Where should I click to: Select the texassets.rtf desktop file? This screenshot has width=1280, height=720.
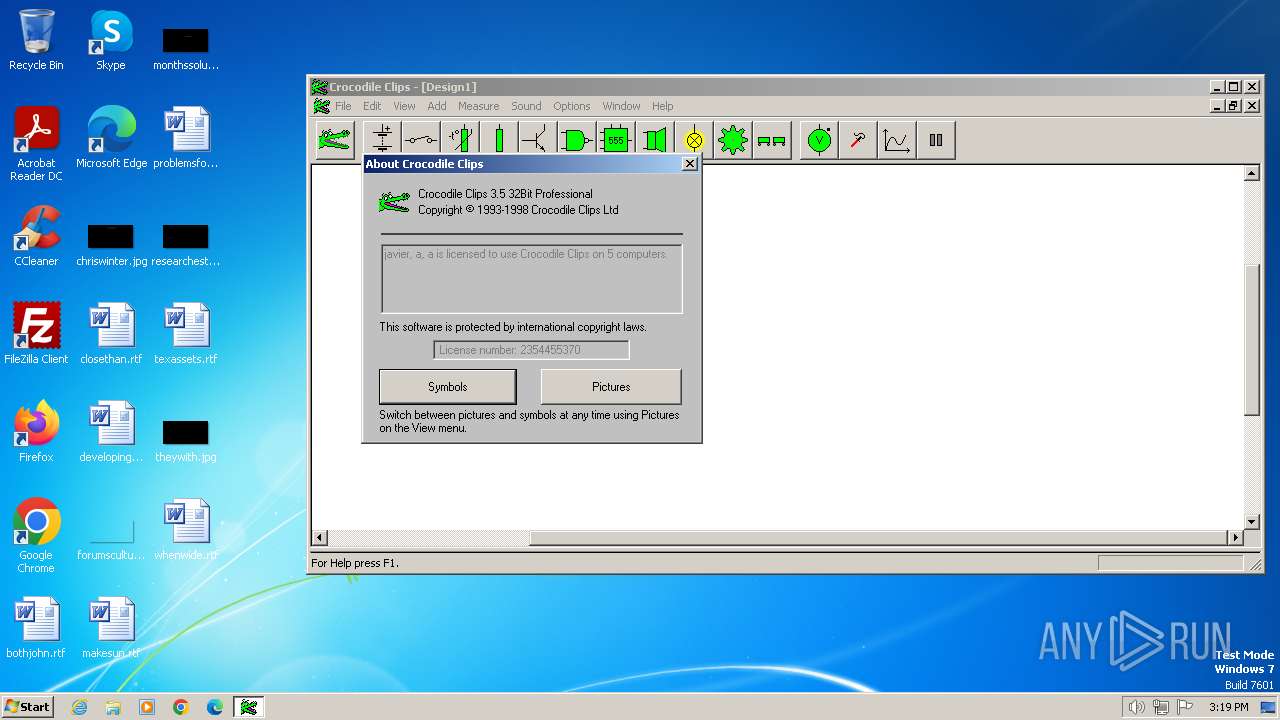point(186,334)
